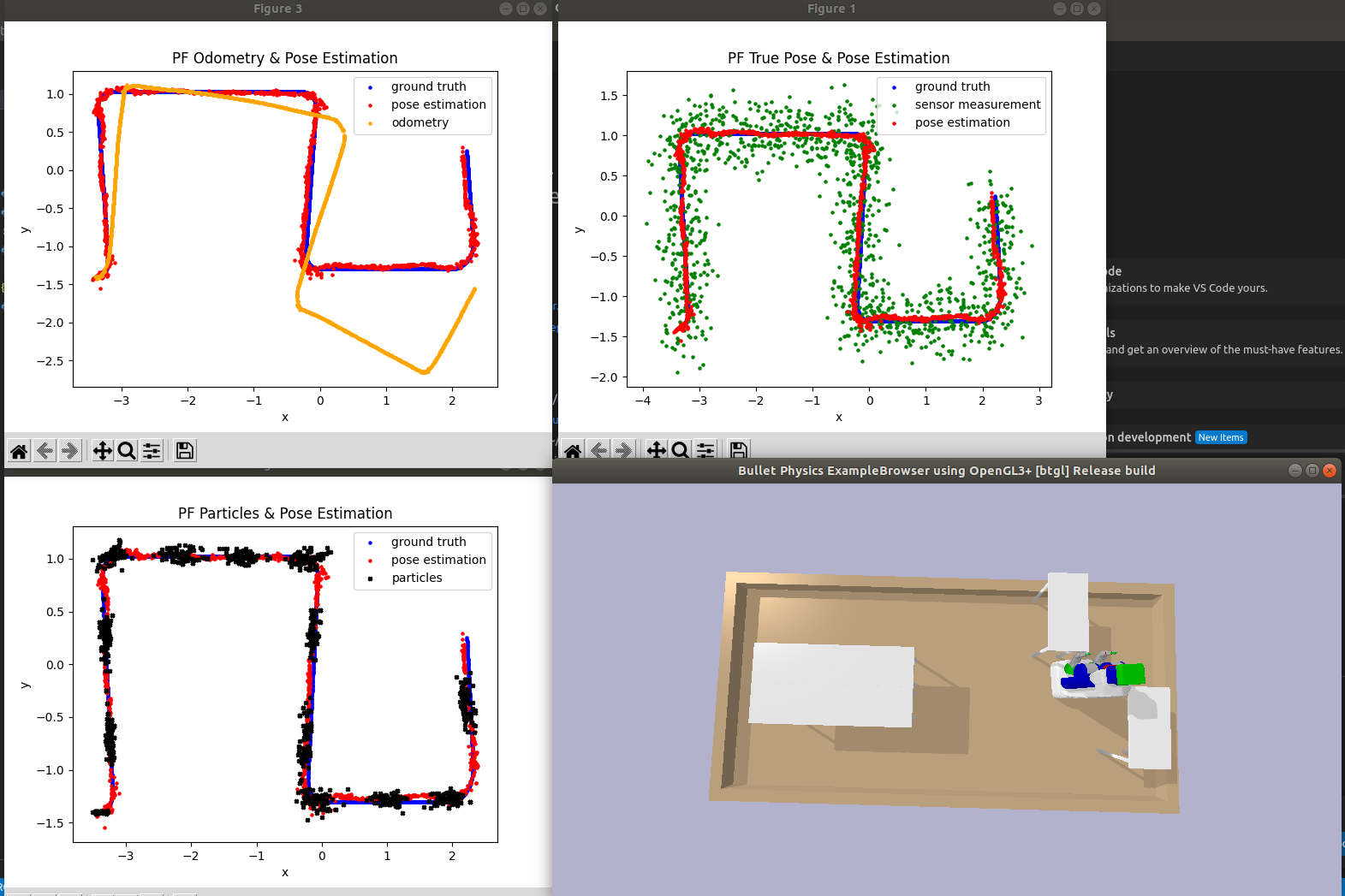This screenshot has height=896, width=1345.
Task: Close the Bullet Physics ExampleBrowser window
Action: [1330, 471]
